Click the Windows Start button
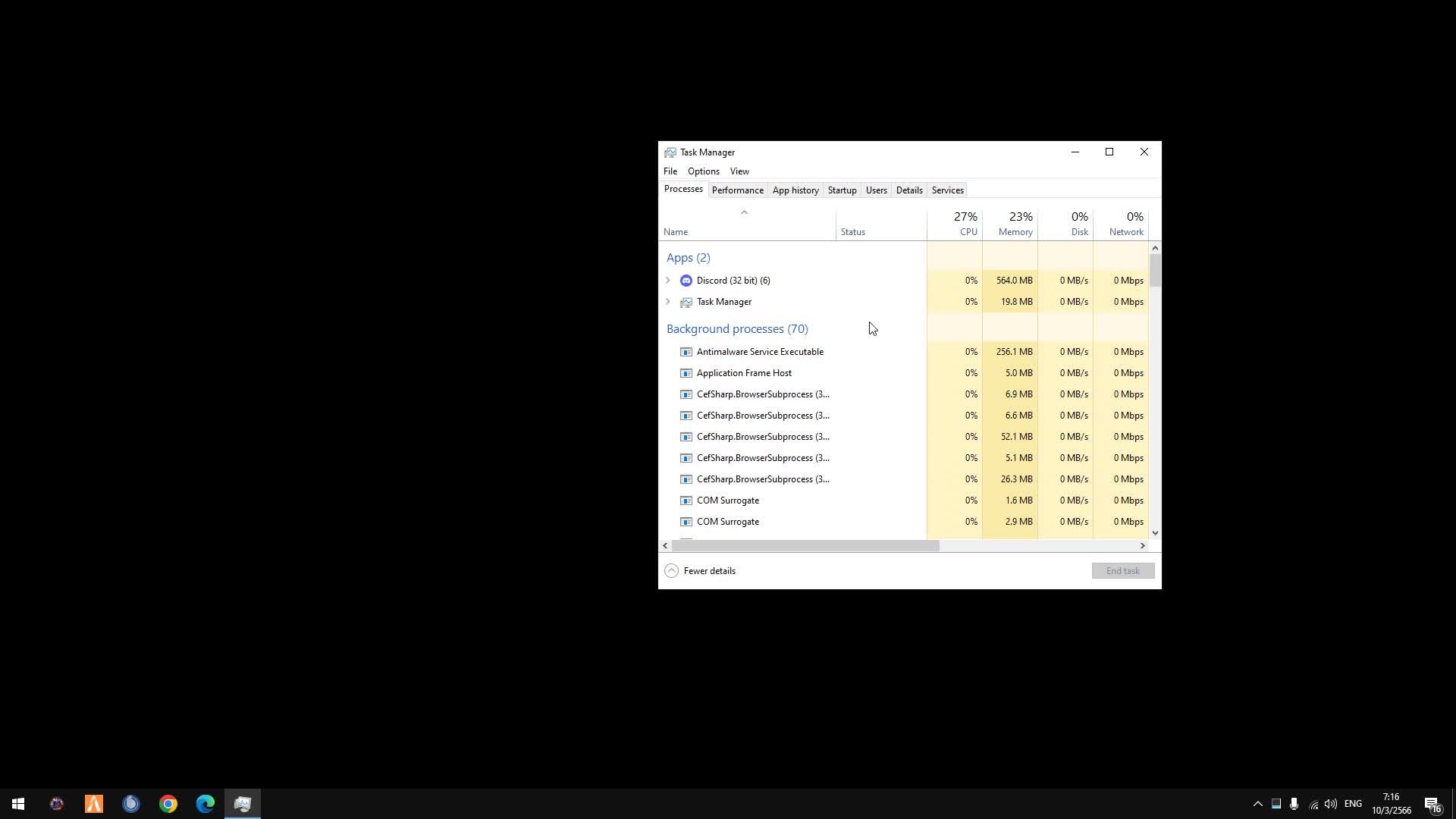 (18, 804)
